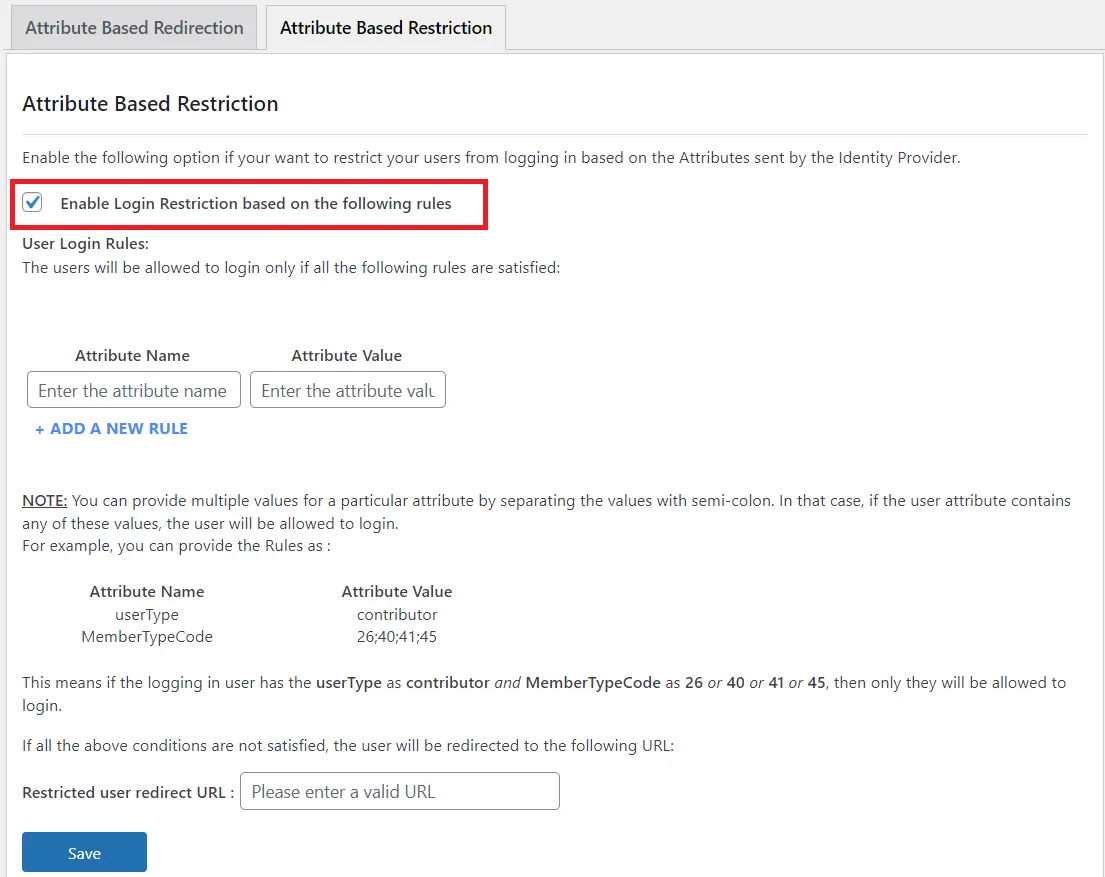The image size is (1105, 877).
Task: Click the Attribute Value input field
Action: [x=348, y=390]
